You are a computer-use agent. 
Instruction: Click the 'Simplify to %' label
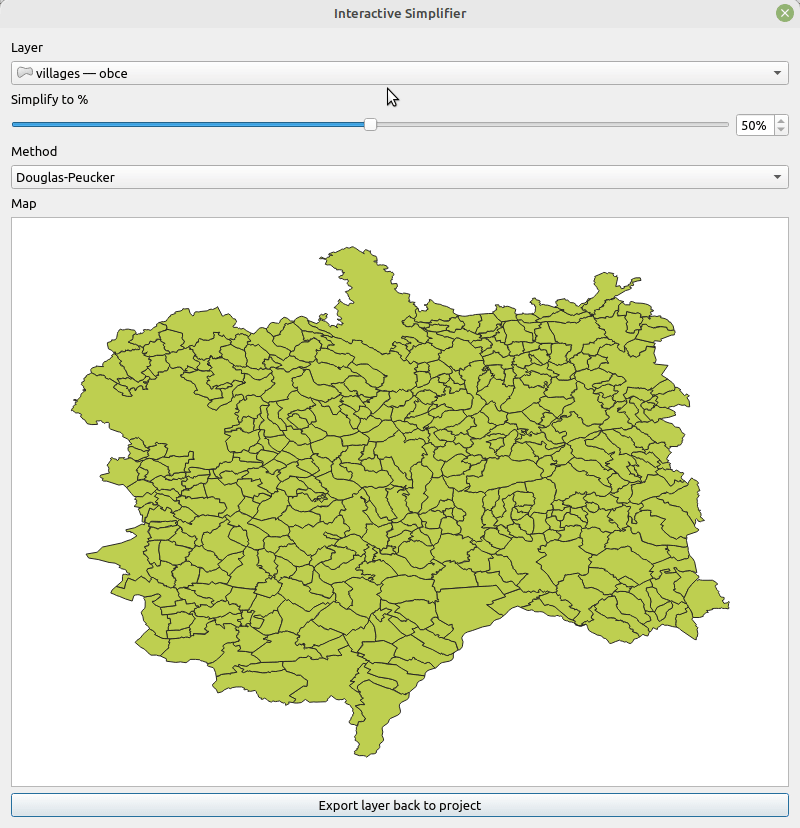50,99
